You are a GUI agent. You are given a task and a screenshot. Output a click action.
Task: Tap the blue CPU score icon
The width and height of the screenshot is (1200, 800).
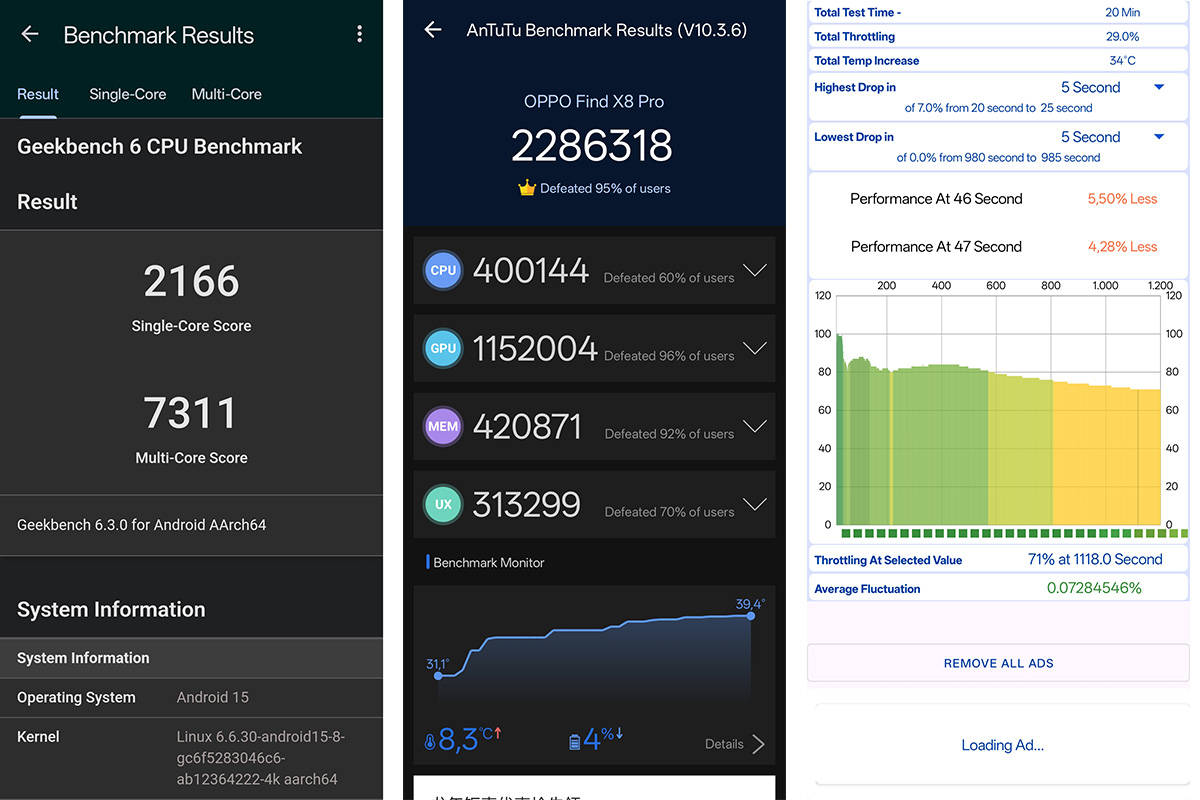[x=443, y=270]
